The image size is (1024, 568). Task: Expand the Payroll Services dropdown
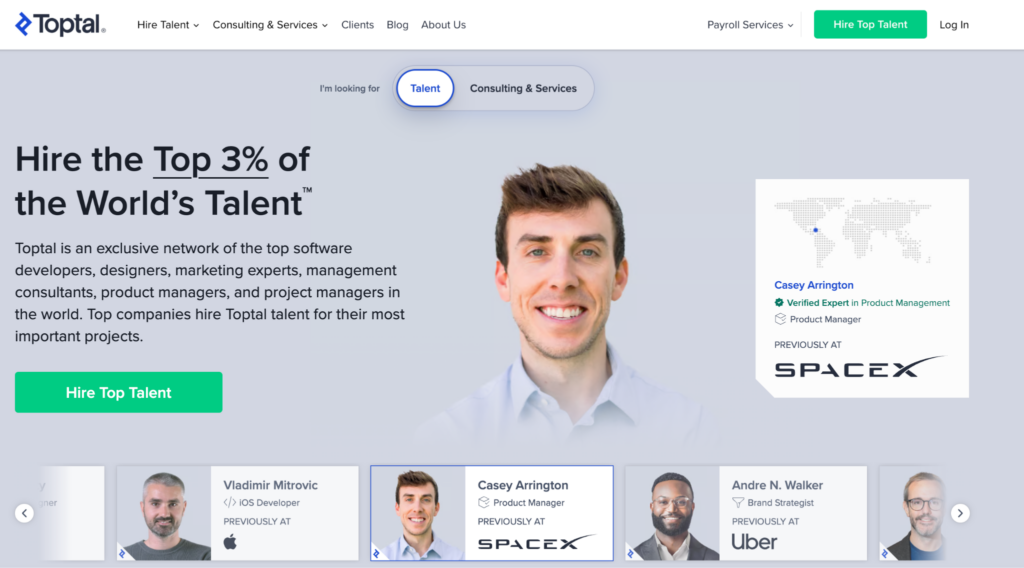[750, 25]
